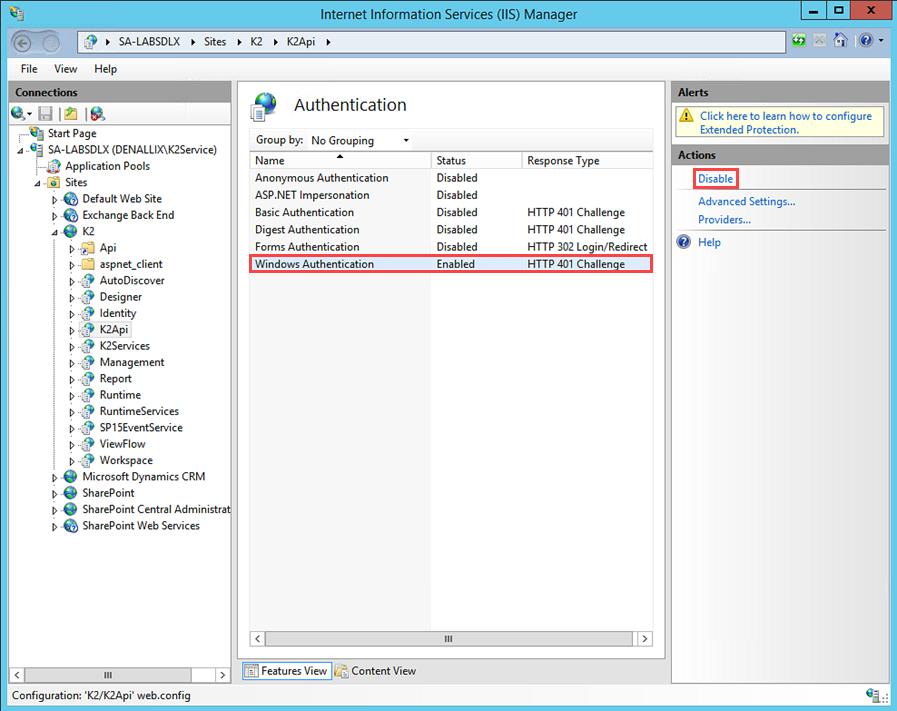Click the SharePoint site globe icon

71,492
